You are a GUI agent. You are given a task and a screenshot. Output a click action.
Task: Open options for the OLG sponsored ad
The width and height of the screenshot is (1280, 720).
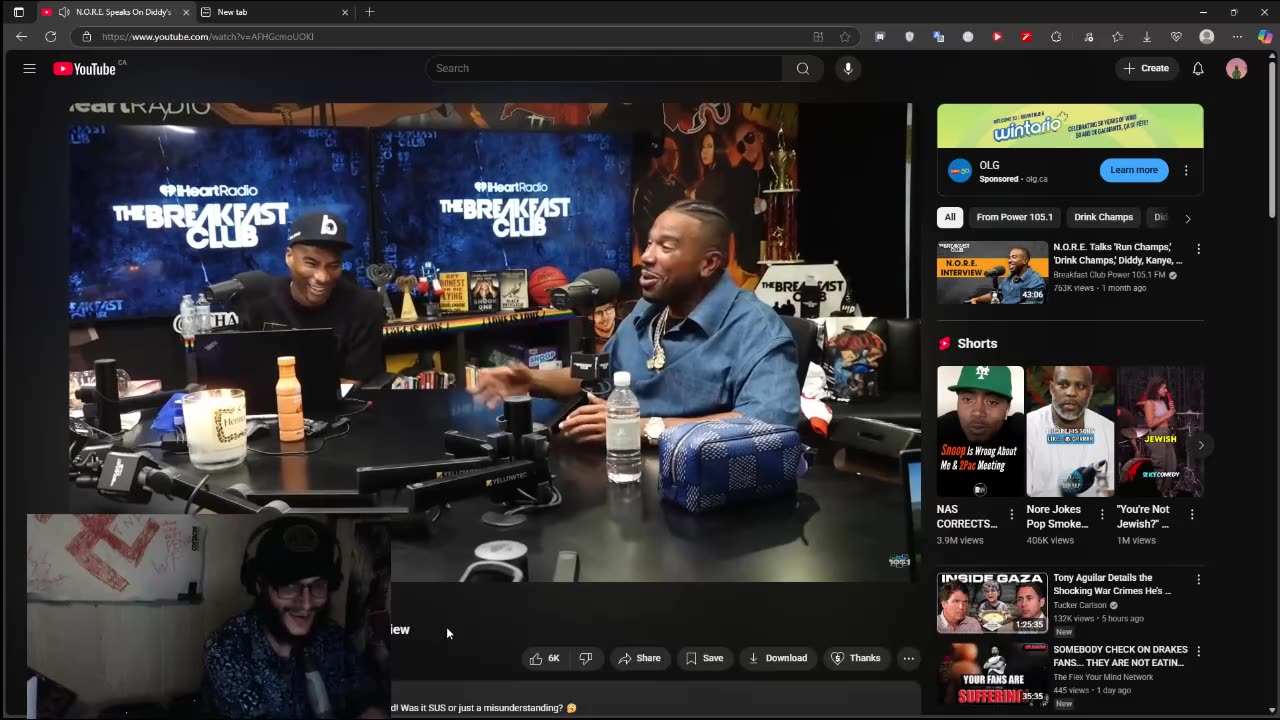coord(1186,170)
